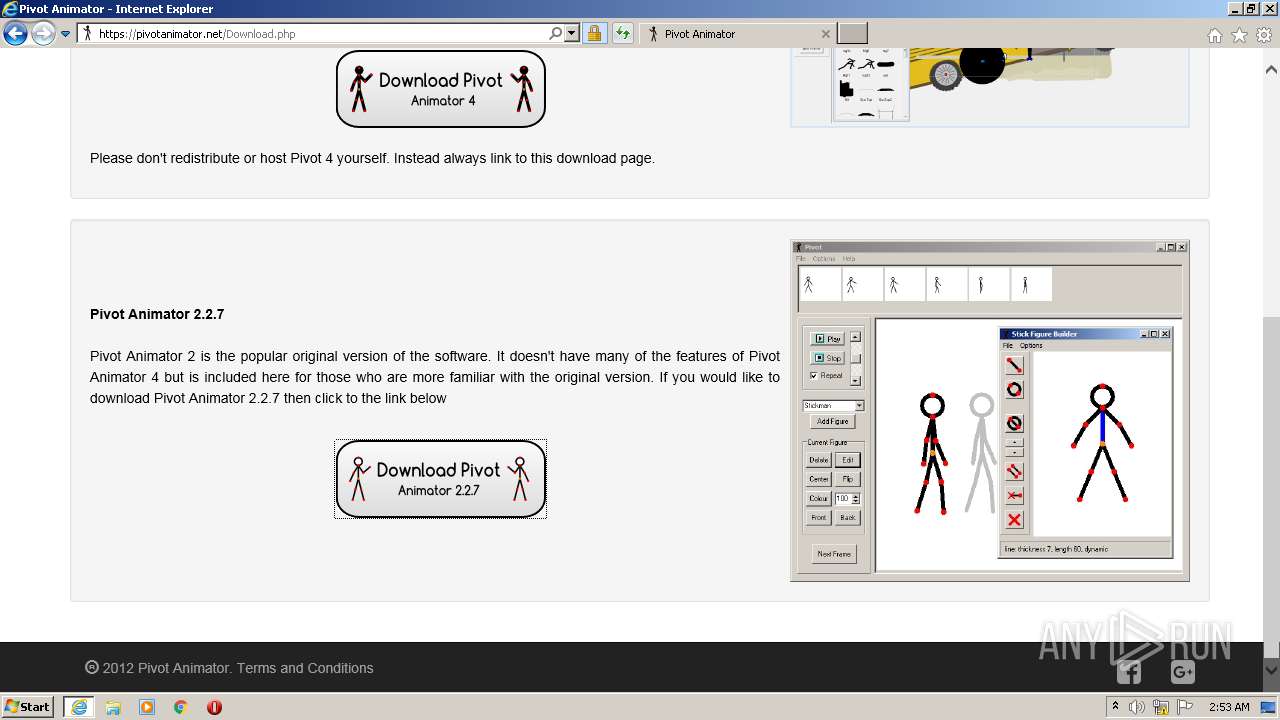The width and height of the screenshot is (1280, 720).
Task: Go back with the browser Back arrow
Action: pos(15,34)
